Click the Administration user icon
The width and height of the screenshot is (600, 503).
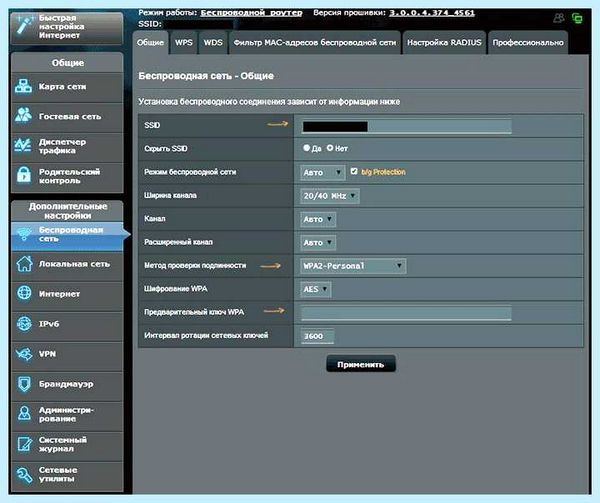pos(24,414)
